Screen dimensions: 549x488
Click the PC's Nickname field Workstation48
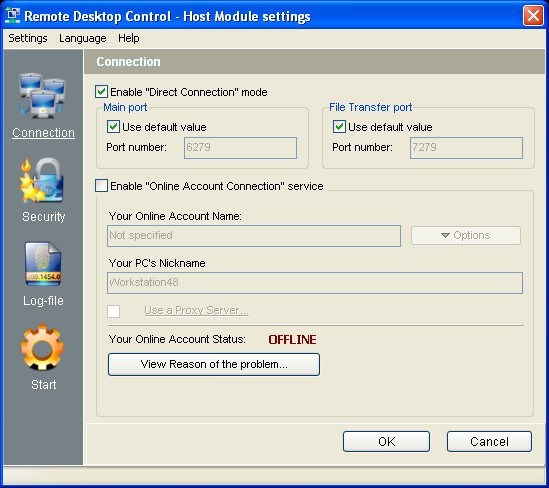pyautogui.click(x=315, y=283)
